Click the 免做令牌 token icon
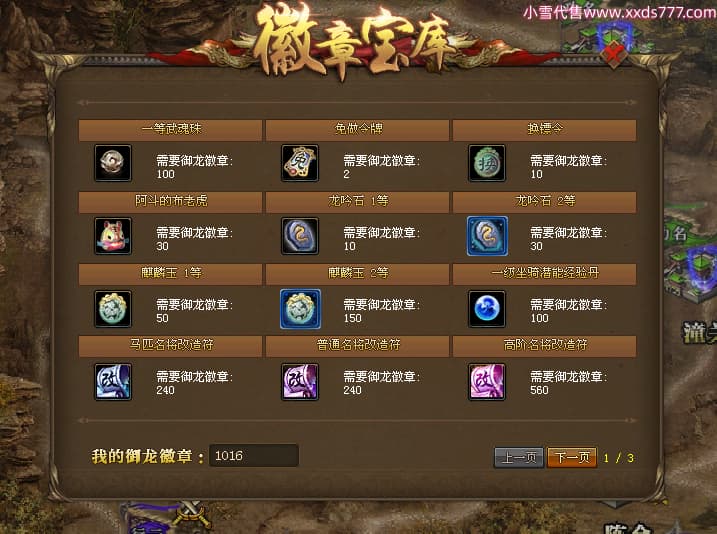Image resolution: width=717 pixels, height=534 pixels. click(300, 163)
